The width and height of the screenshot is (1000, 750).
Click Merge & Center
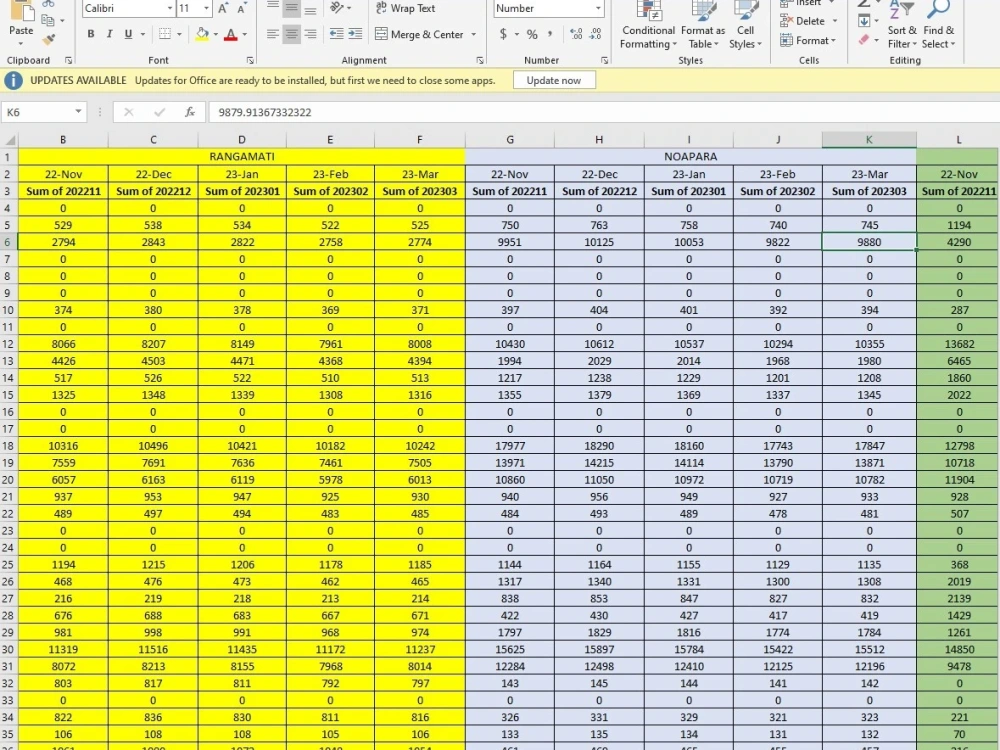coord(419,34)
